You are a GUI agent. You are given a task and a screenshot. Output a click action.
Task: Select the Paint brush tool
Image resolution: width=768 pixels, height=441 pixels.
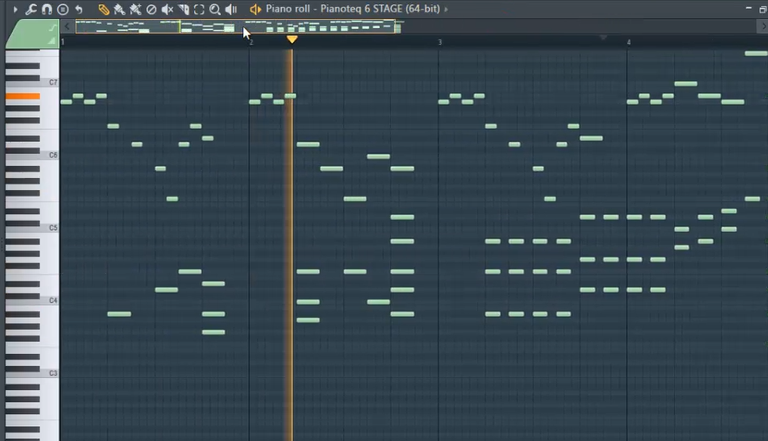click(119, 9)
